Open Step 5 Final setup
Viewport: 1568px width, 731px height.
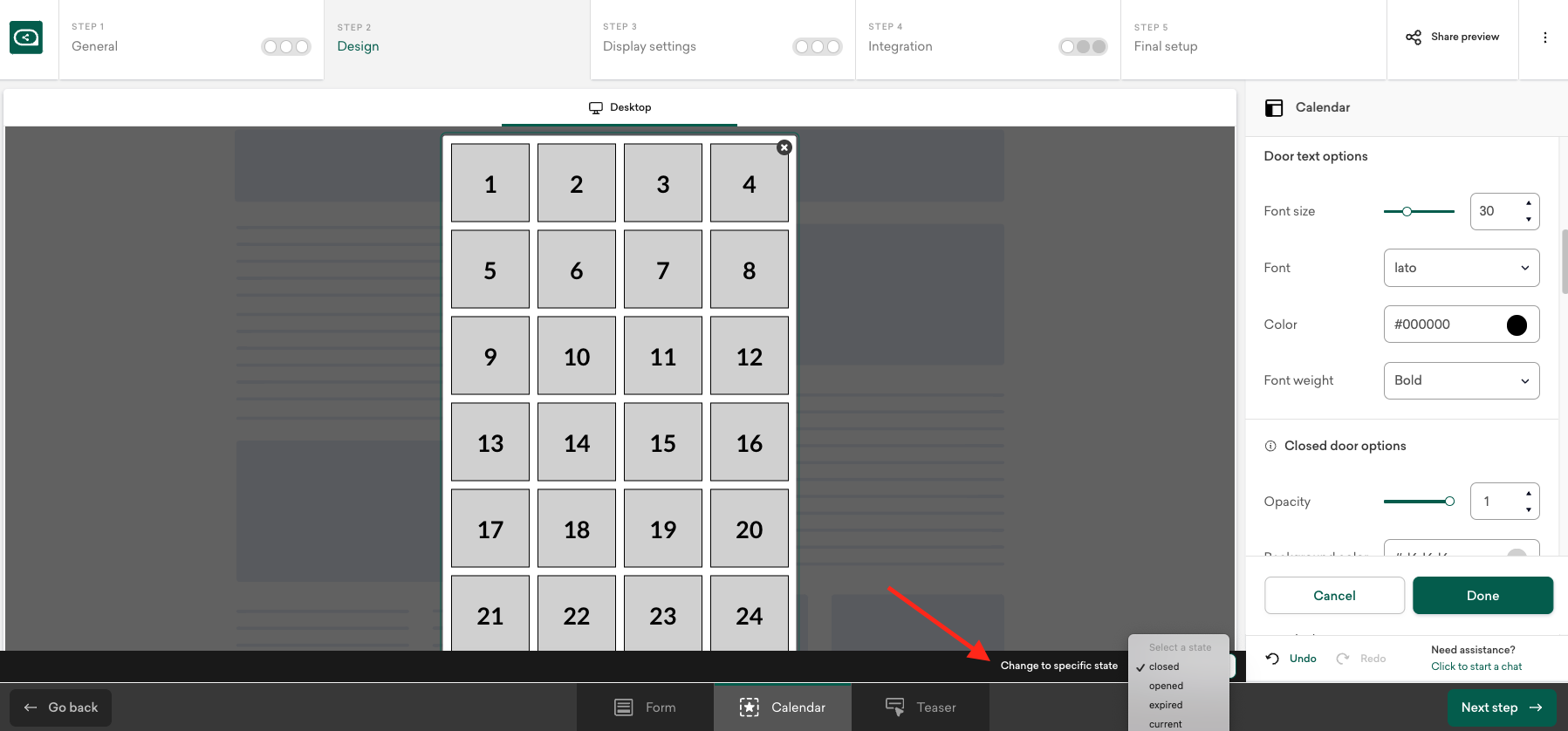tap(1254, 39)
